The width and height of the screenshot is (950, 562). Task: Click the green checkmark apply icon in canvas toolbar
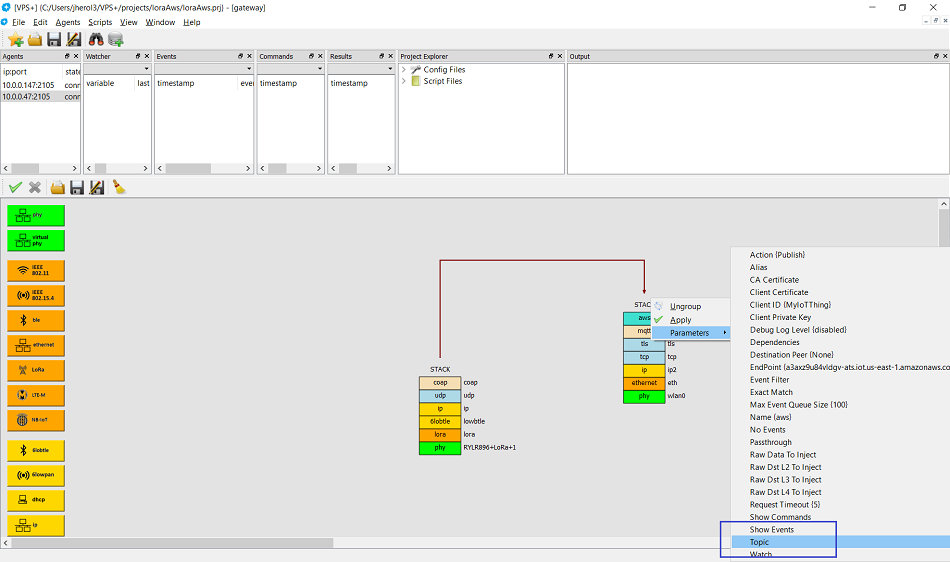coord(15,187)
